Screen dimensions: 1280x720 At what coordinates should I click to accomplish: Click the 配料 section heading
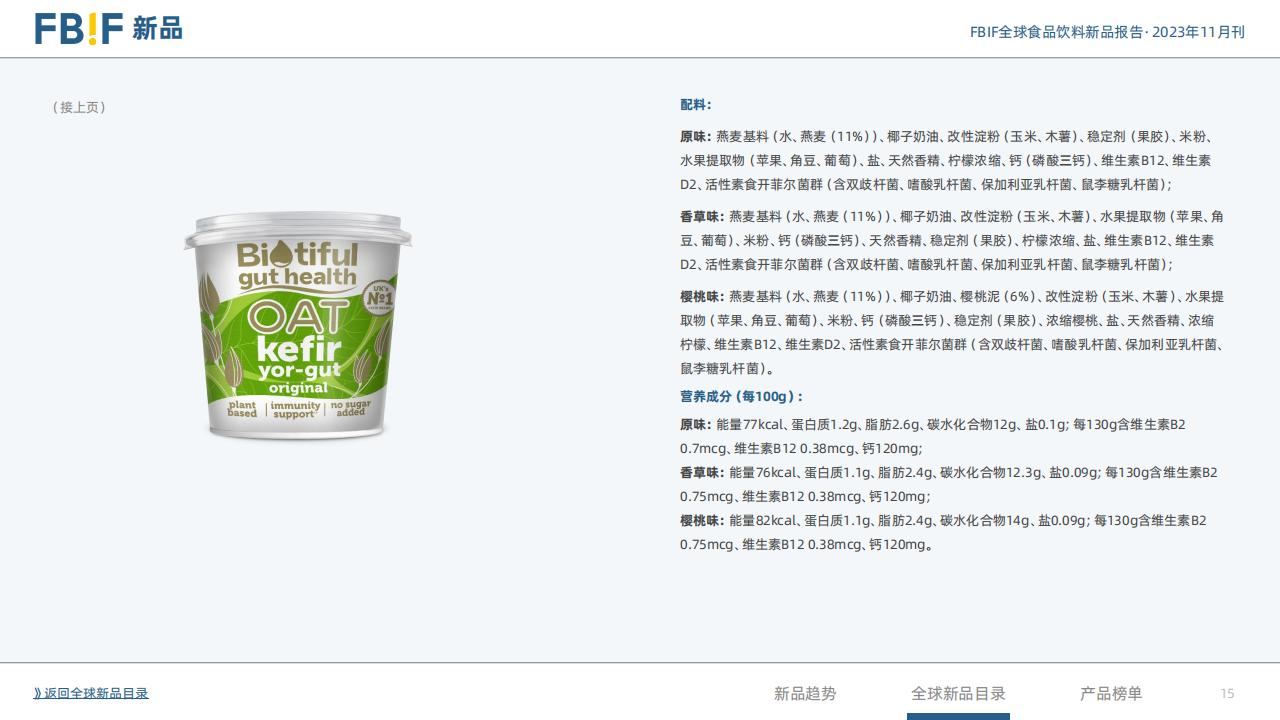point(696,105)
